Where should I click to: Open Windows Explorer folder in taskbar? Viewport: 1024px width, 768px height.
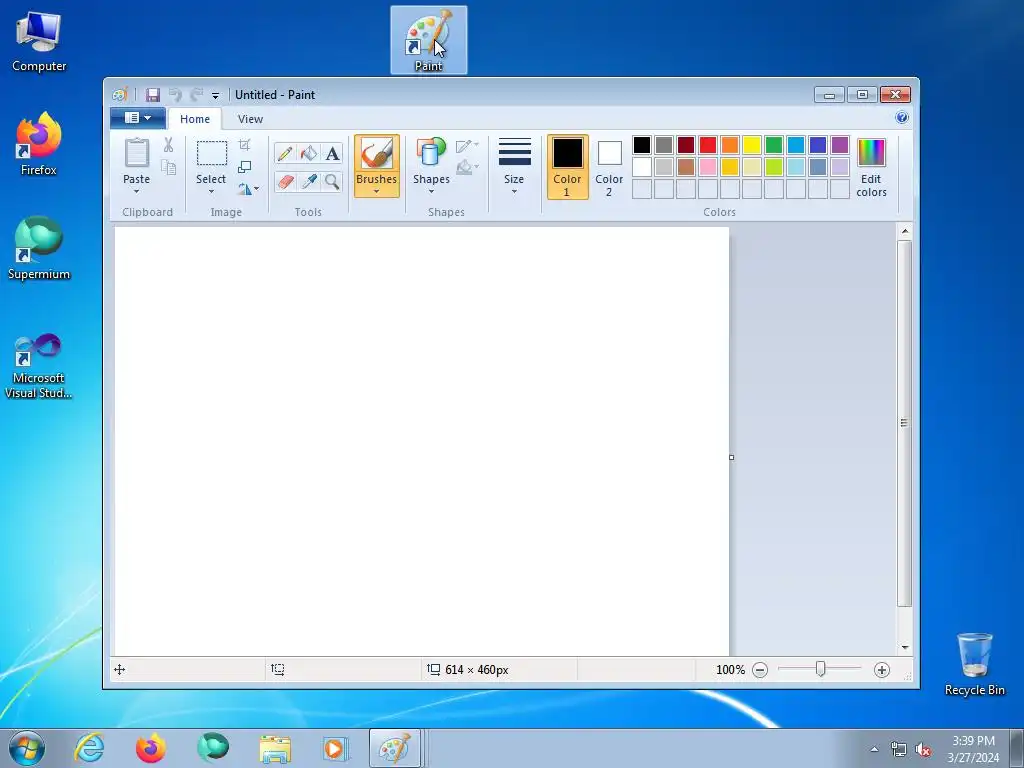click(x=275, y=748)
